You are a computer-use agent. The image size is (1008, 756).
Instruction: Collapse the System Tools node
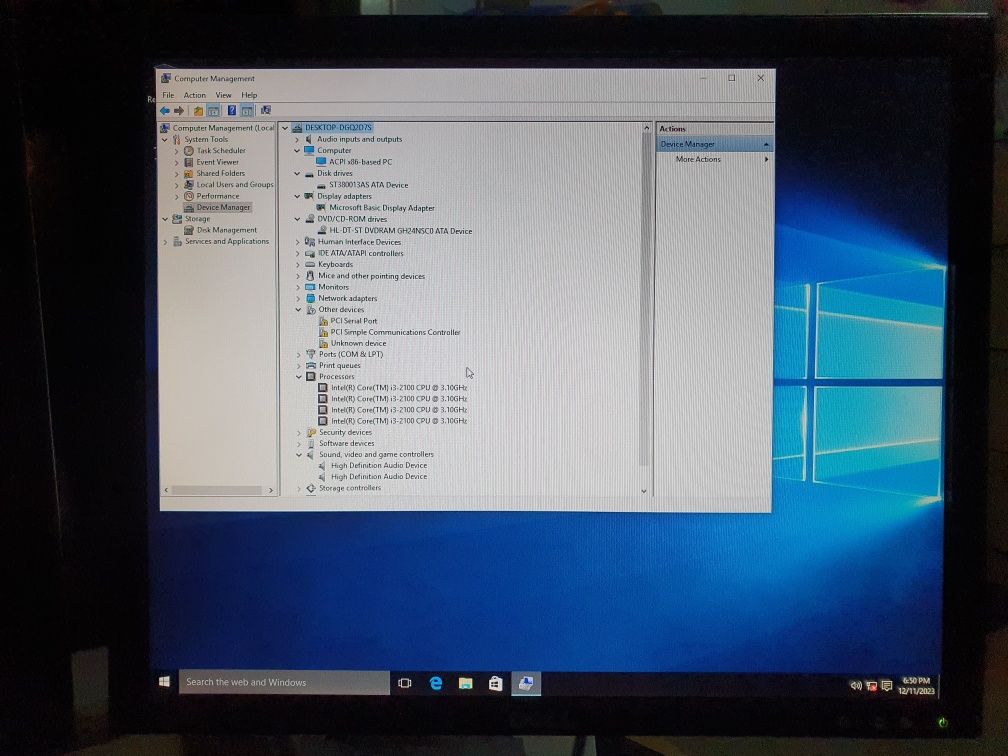165,140
